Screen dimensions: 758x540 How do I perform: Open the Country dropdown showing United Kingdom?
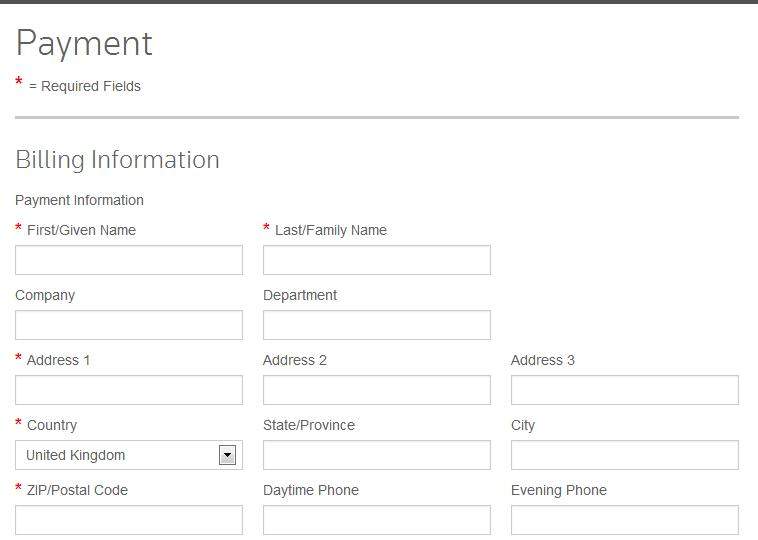click(128, 455)
